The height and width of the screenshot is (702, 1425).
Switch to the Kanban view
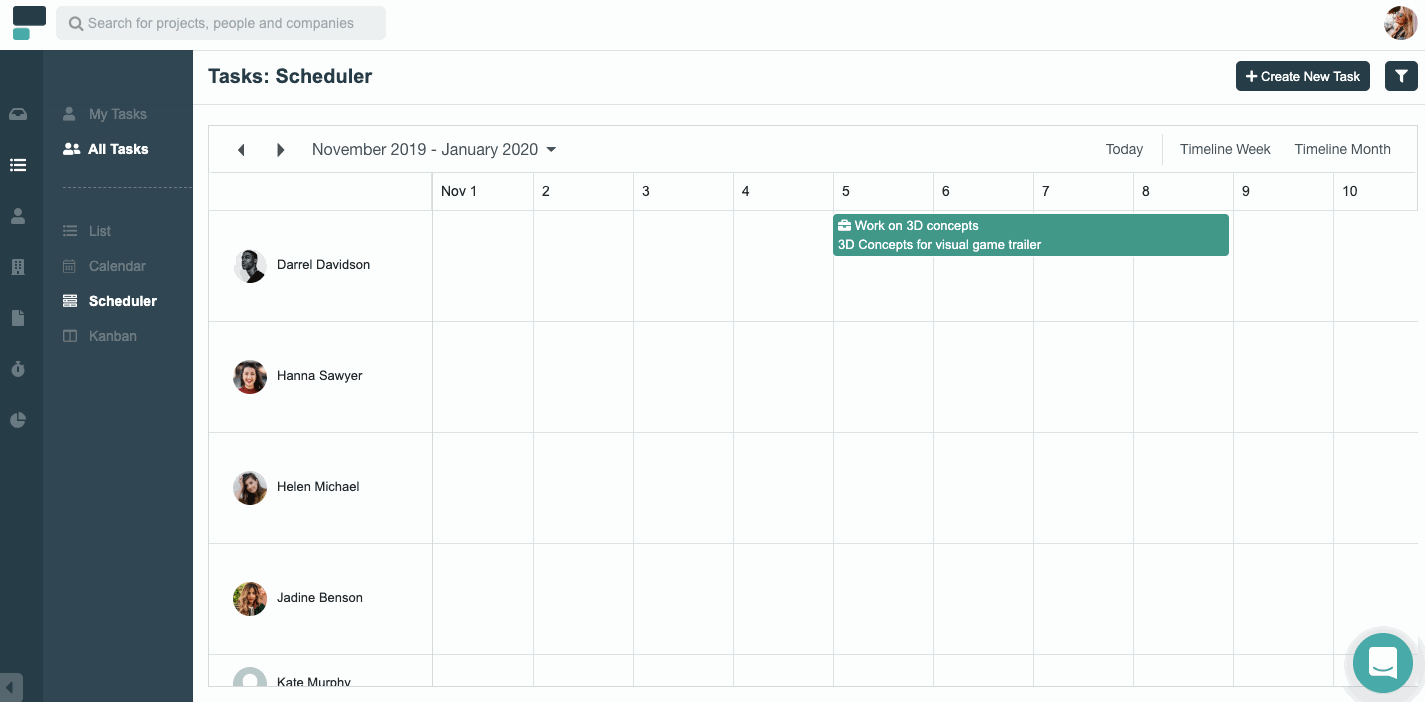(x=99, y=336)
